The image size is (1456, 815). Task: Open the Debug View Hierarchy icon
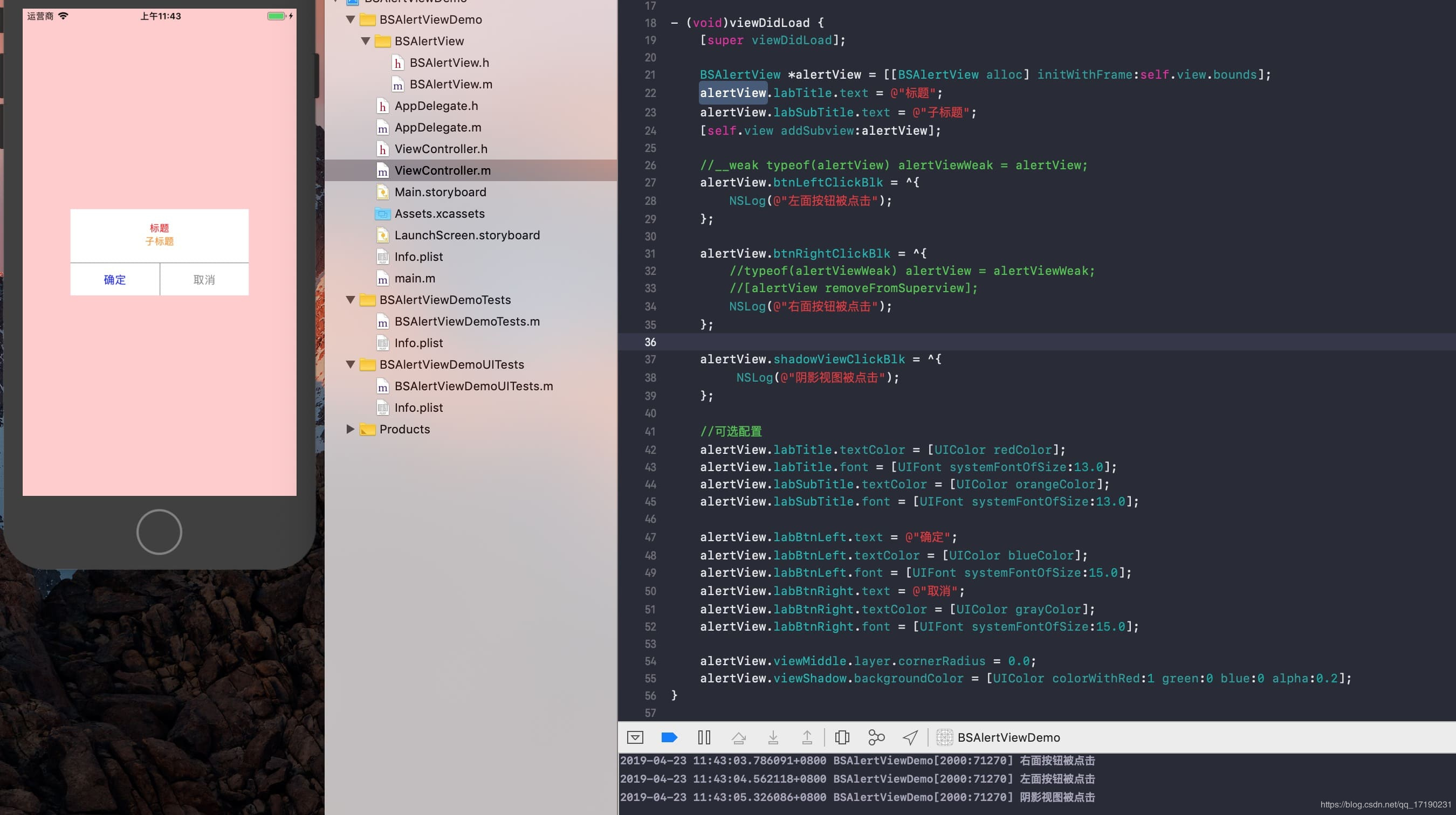pos(842,737)
